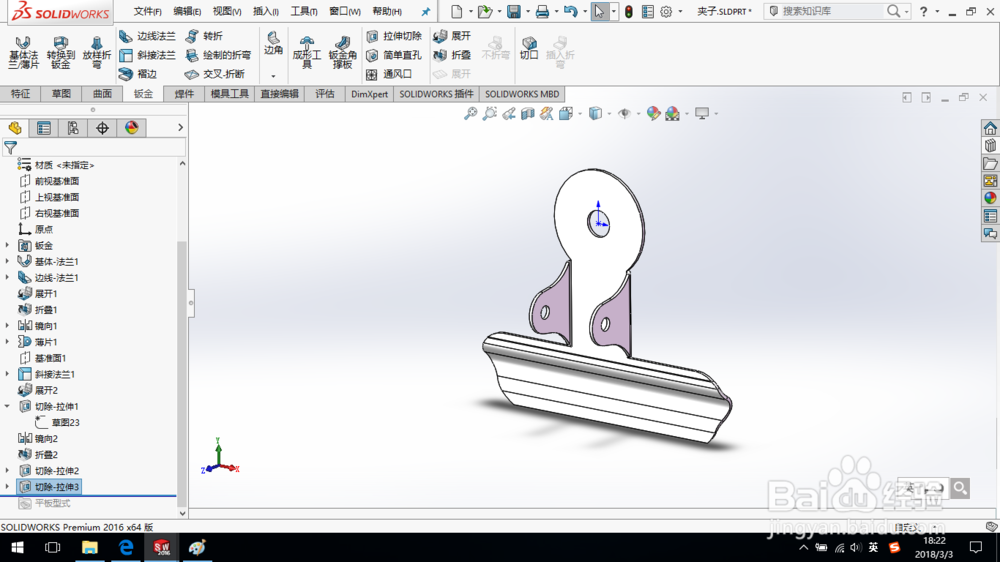The height and width of the screenshot is (562, 1000).
Task: Expand manager pane tabs with right chevron
Action: 180,128
